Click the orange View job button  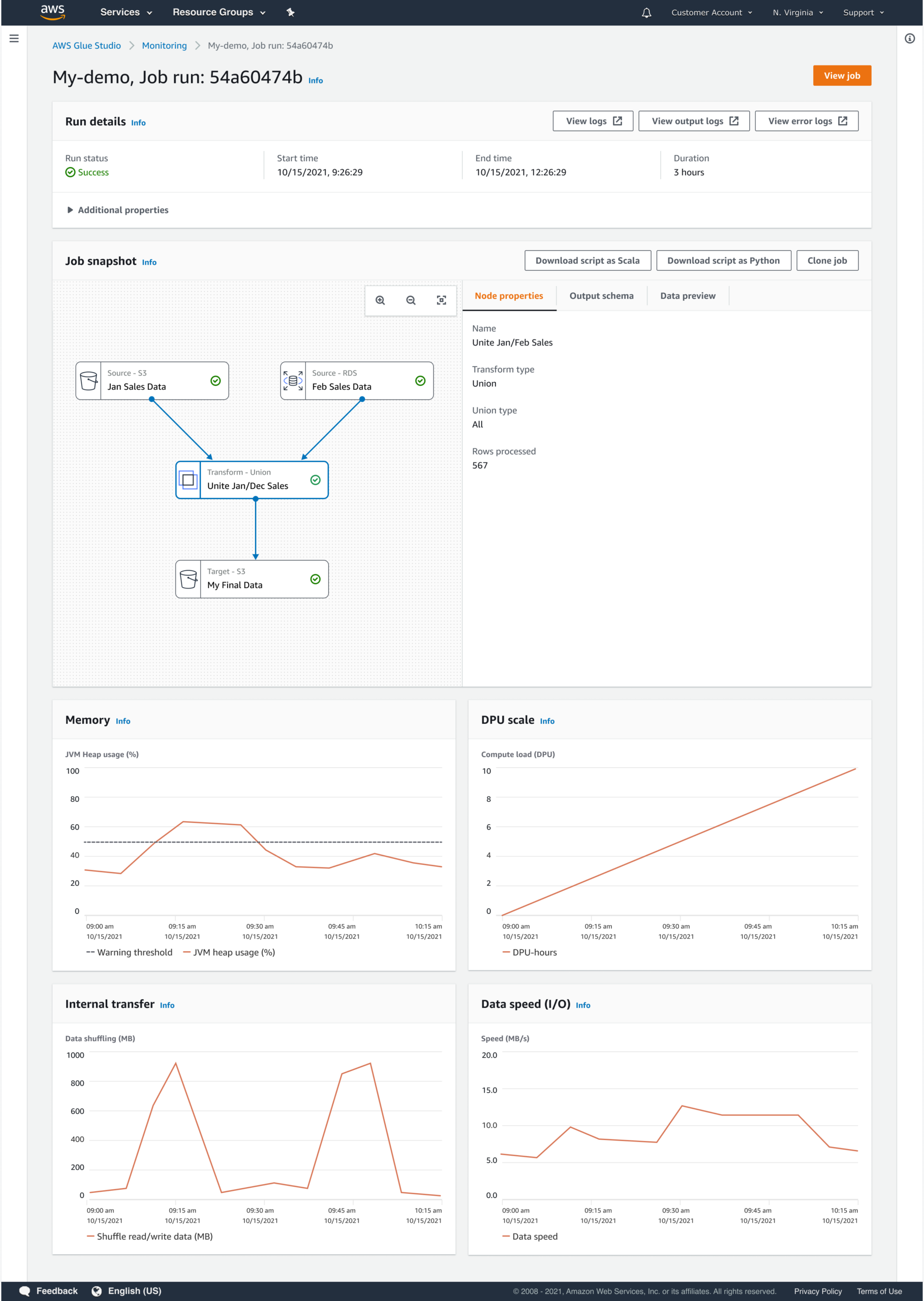coord(842,76)
